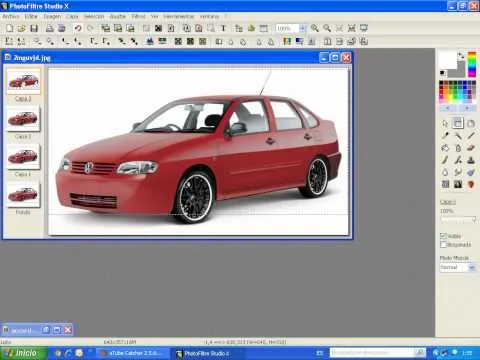
Task: Open the zoom percentage dropdown
Action: pos(303,28)
